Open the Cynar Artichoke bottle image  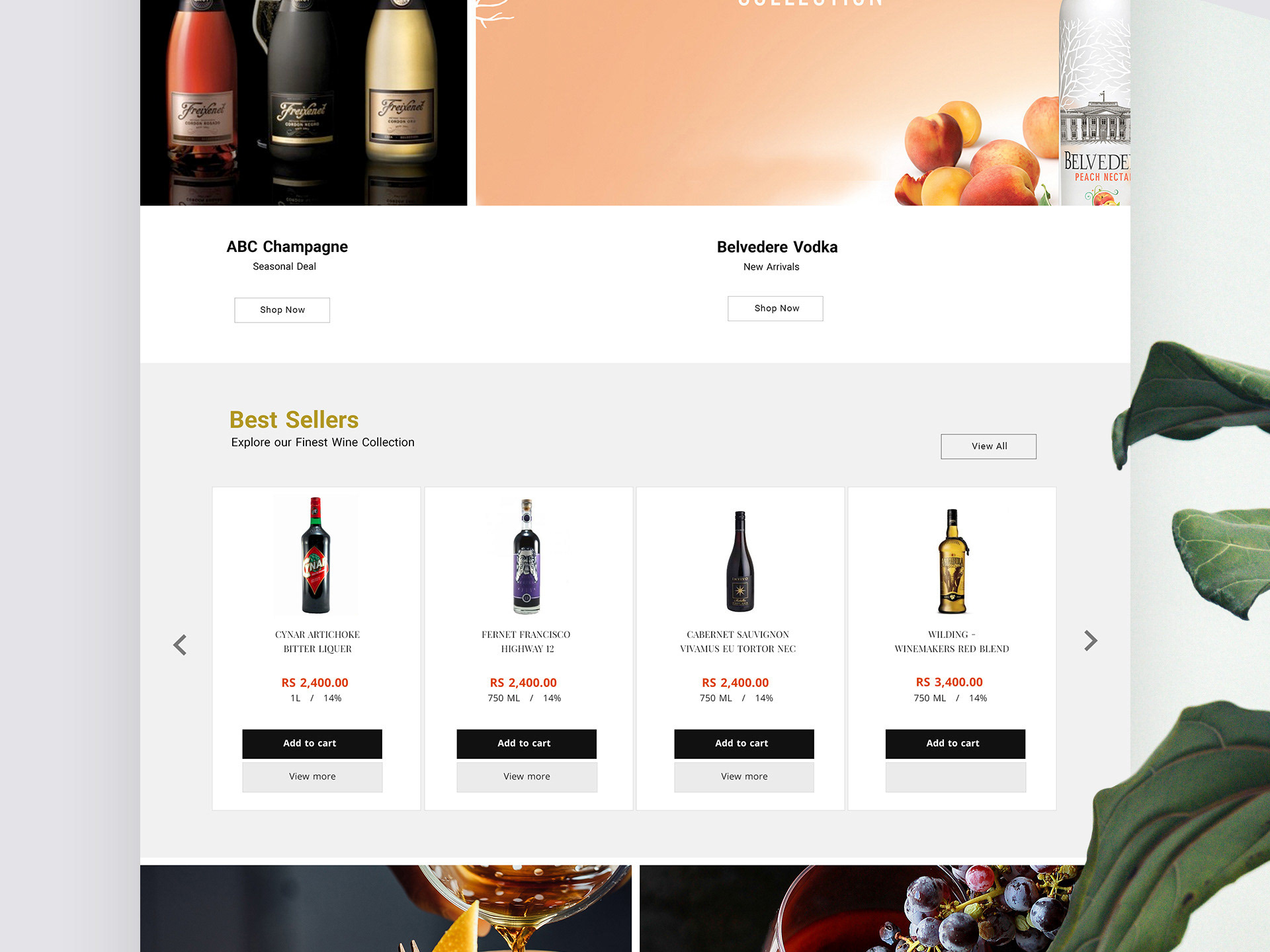pyautogui.click(x=316, y=555)
